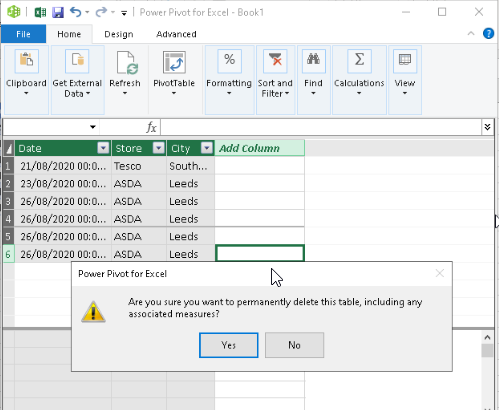Click the 21/08/2020 date cell
This screenshot has width=499, height=410.
[63, 166]
